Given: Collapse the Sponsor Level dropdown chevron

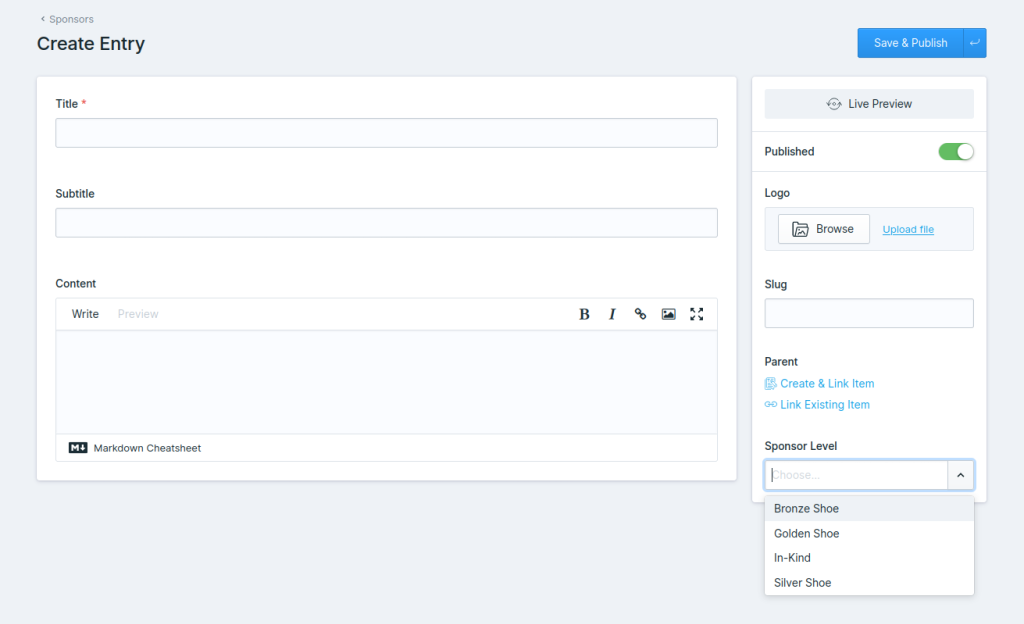Looking at the screenshot, I should tap(960, 475).
